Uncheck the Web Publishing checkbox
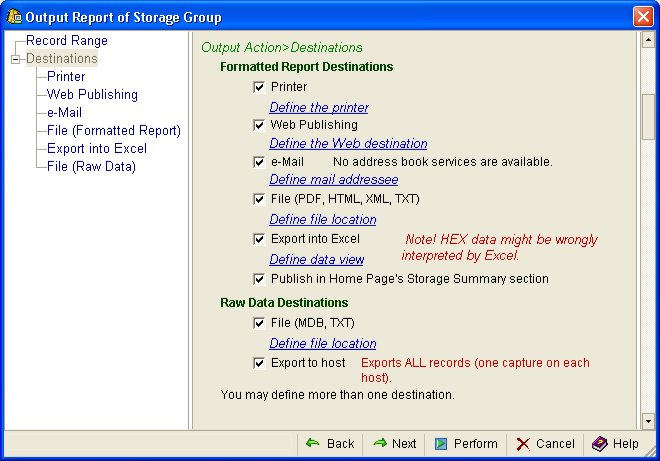 coord(259,125)
